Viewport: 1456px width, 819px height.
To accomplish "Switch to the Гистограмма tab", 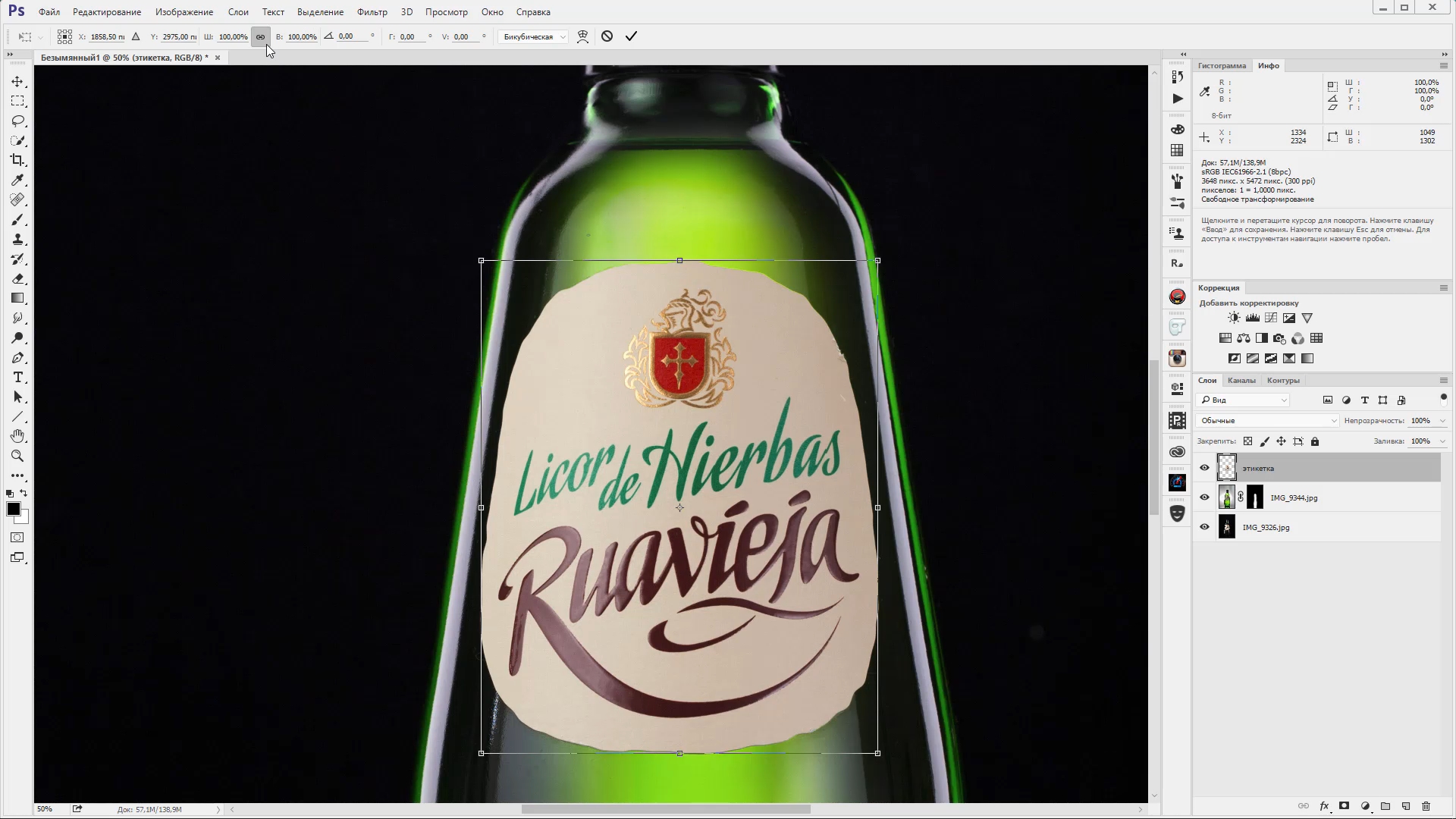I will pyautogui.click(x=1222, y=66).
